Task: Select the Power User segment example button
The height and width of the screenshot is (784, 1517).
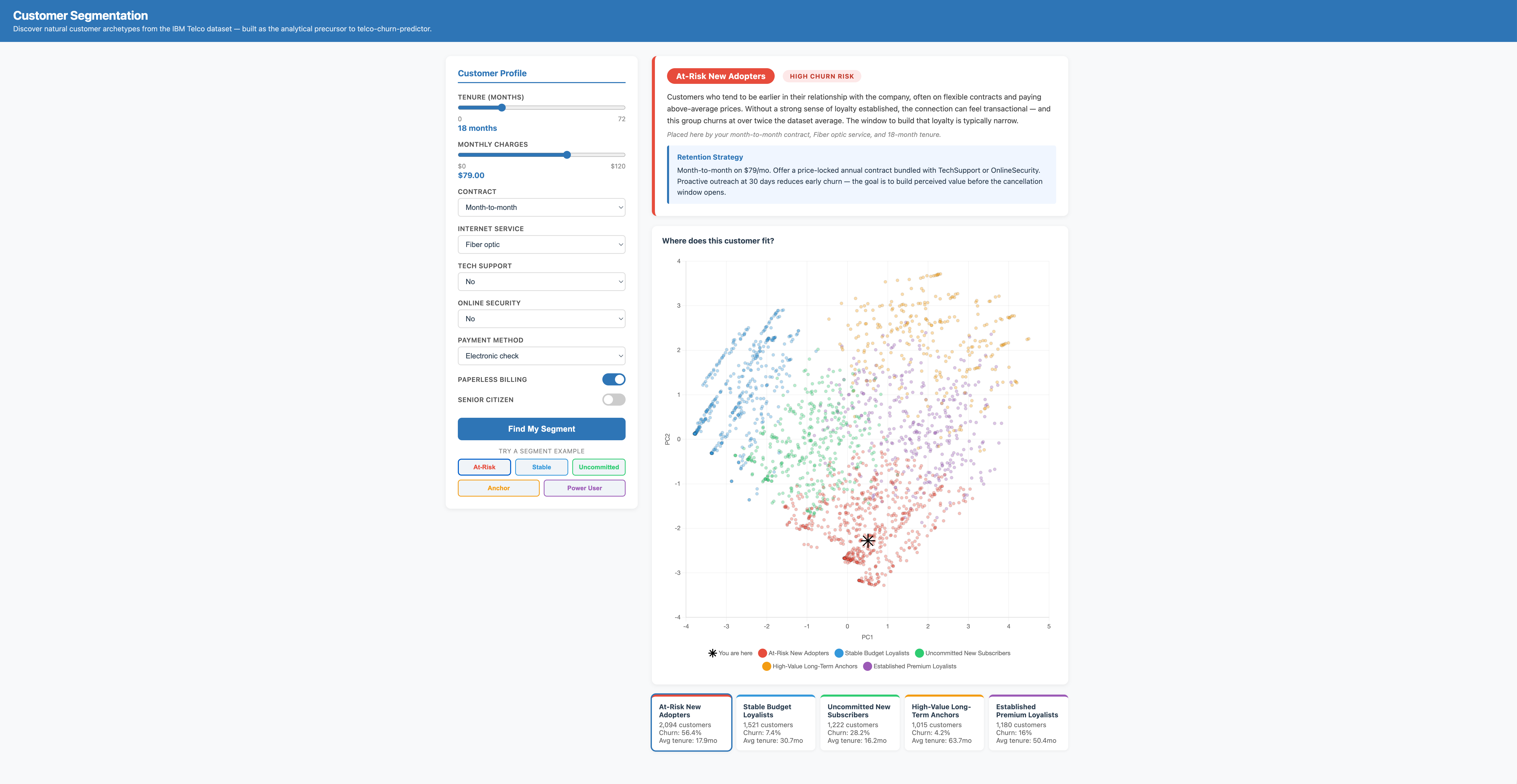Action: [584, 488]
